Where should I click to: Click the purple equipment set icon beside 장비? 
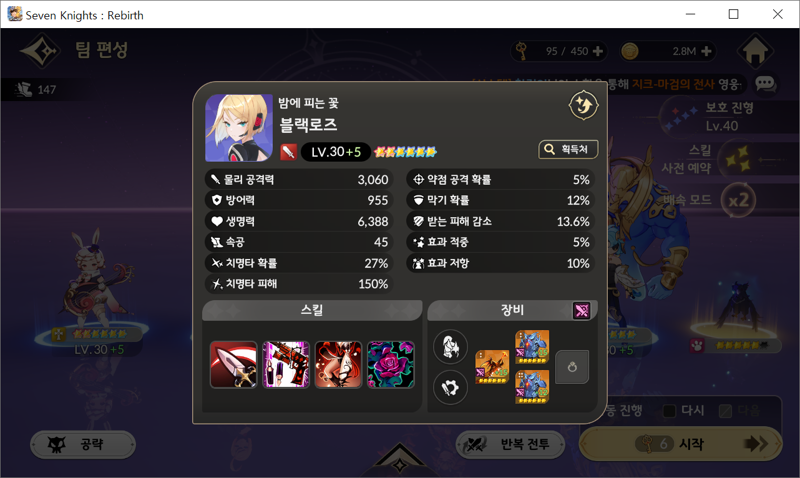click(x=582, y=310)
